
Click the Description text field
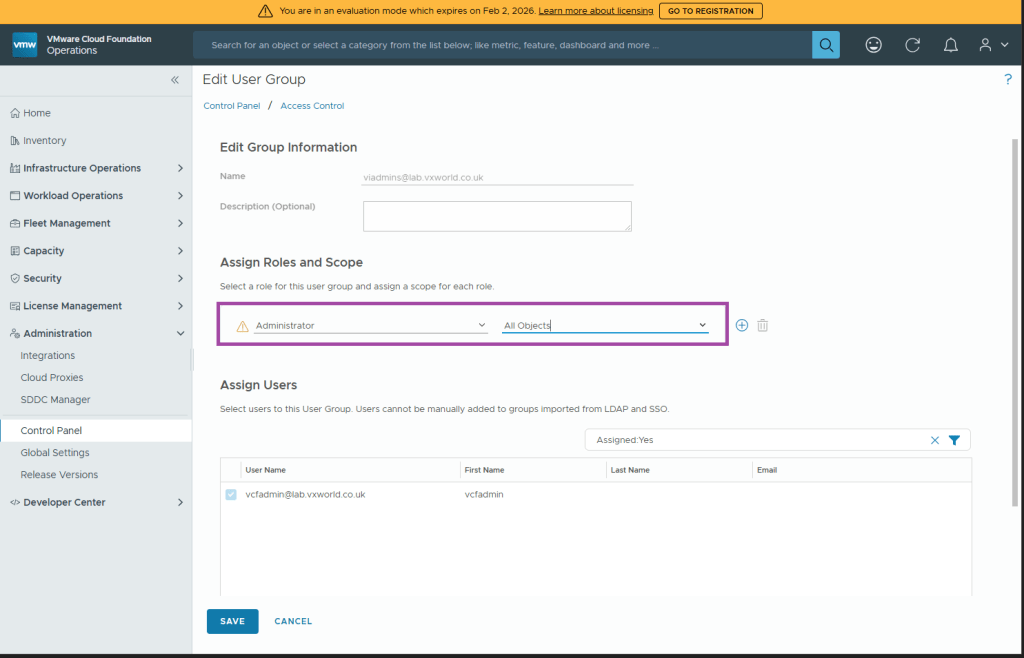click(497, 216)
